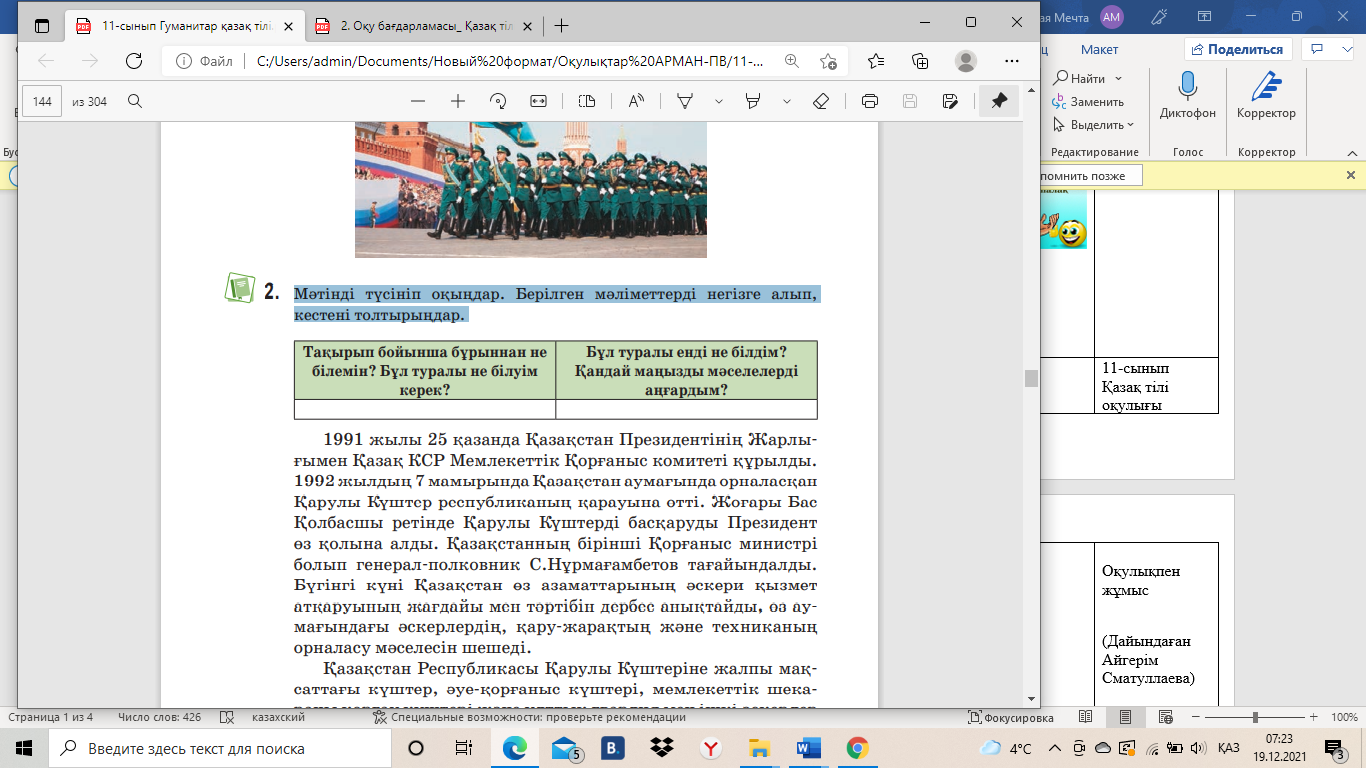The height and width of the screenshot is (768, 1366).
Task: Expand the Draw tool options arrow
Action: [x=718, y=101]
